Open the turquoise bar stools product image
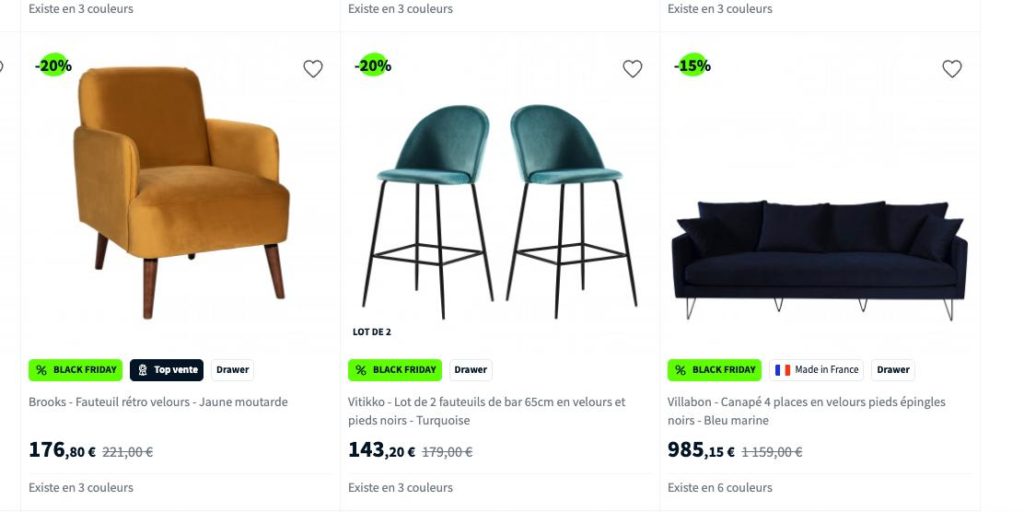The image size is (1024, 512). [x=500, y=211]
